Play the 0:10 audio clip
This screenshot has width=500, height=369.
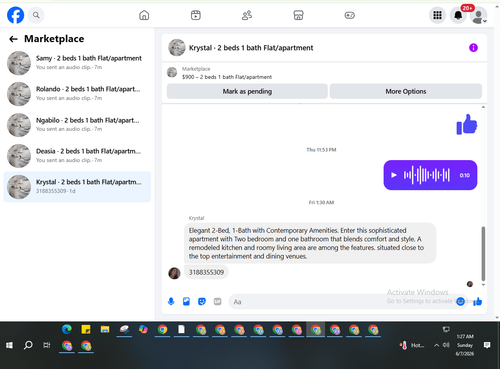(394, 175)
